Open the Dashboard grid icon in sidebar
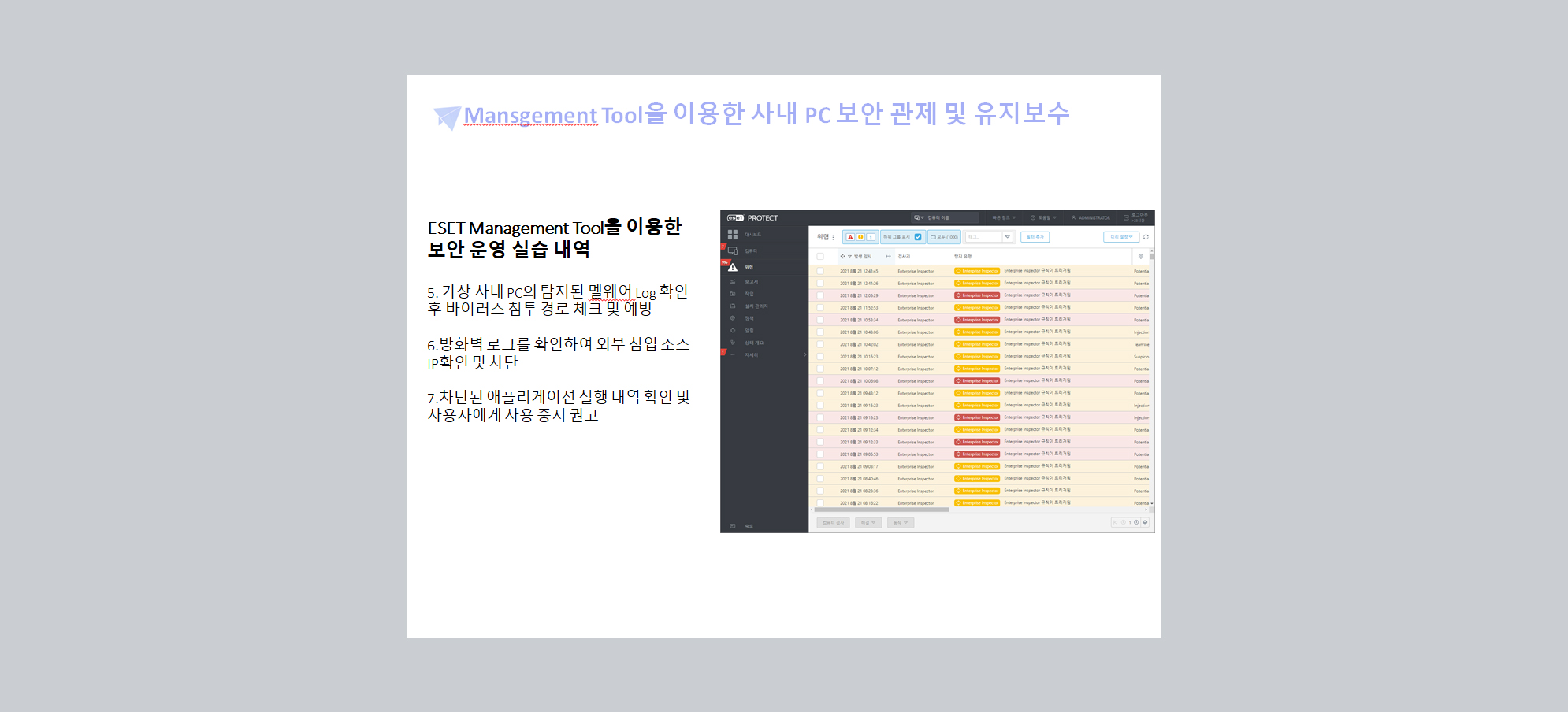The width and height of the screenshot is (1568, 712). pyautogui.click(x=733, y=235)
